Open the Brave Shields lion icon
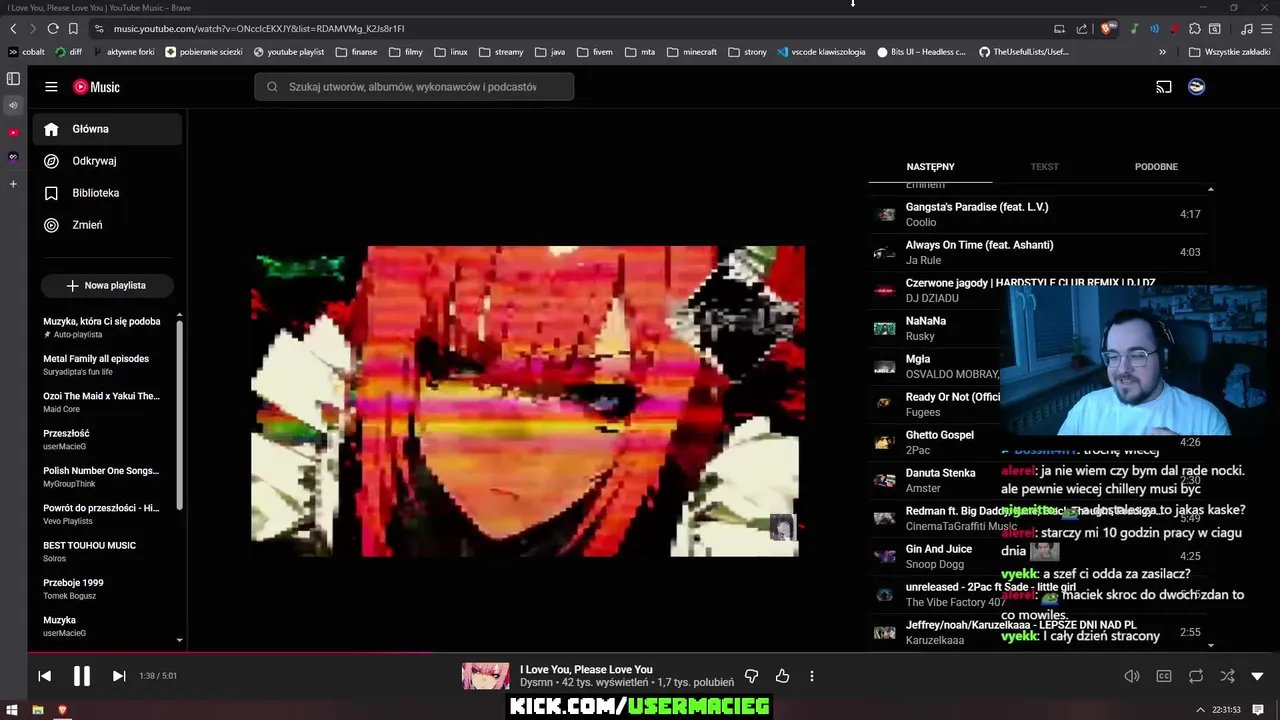Viewport: 1280px width, 720px height. pyautogui.click(x=1106, y=29)
